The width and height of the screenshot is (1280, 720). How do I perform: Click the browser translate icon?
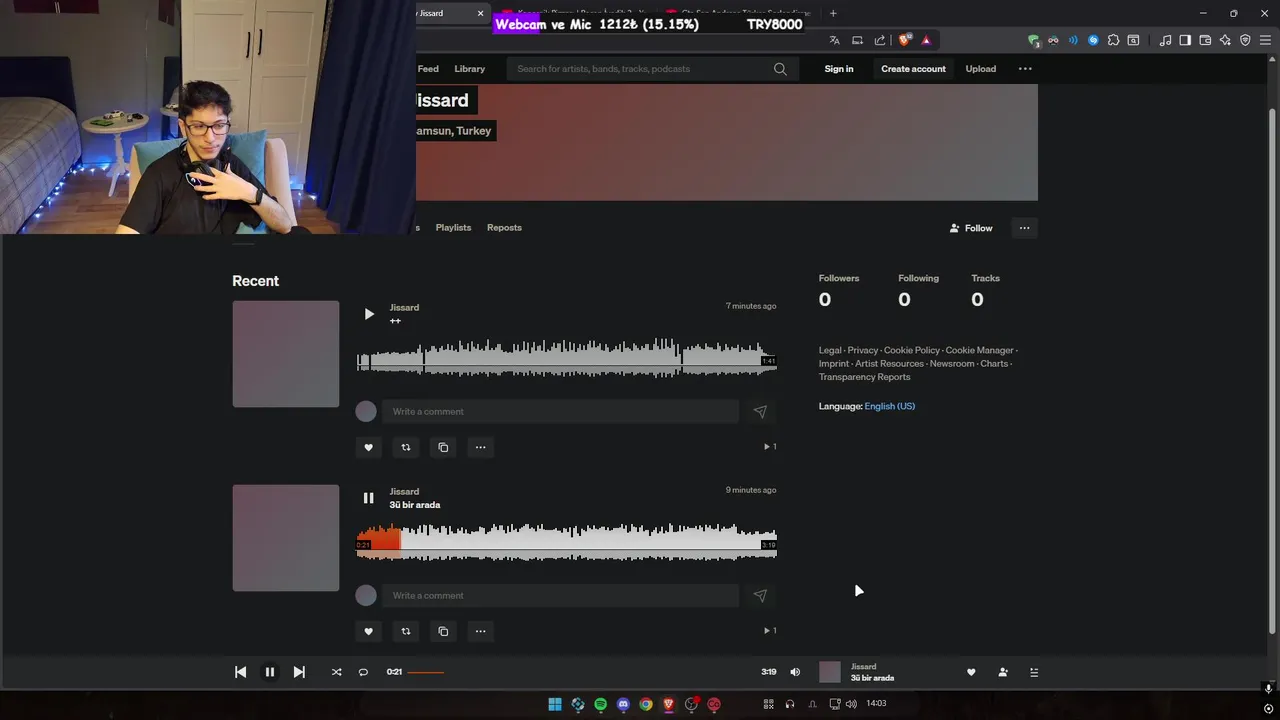coord(834,40)
